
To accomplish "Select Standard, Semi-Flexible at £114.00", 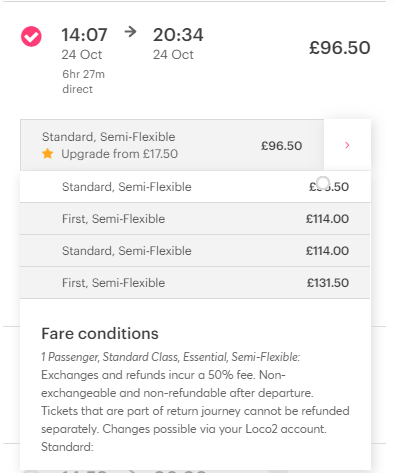I will pos(195,251).
